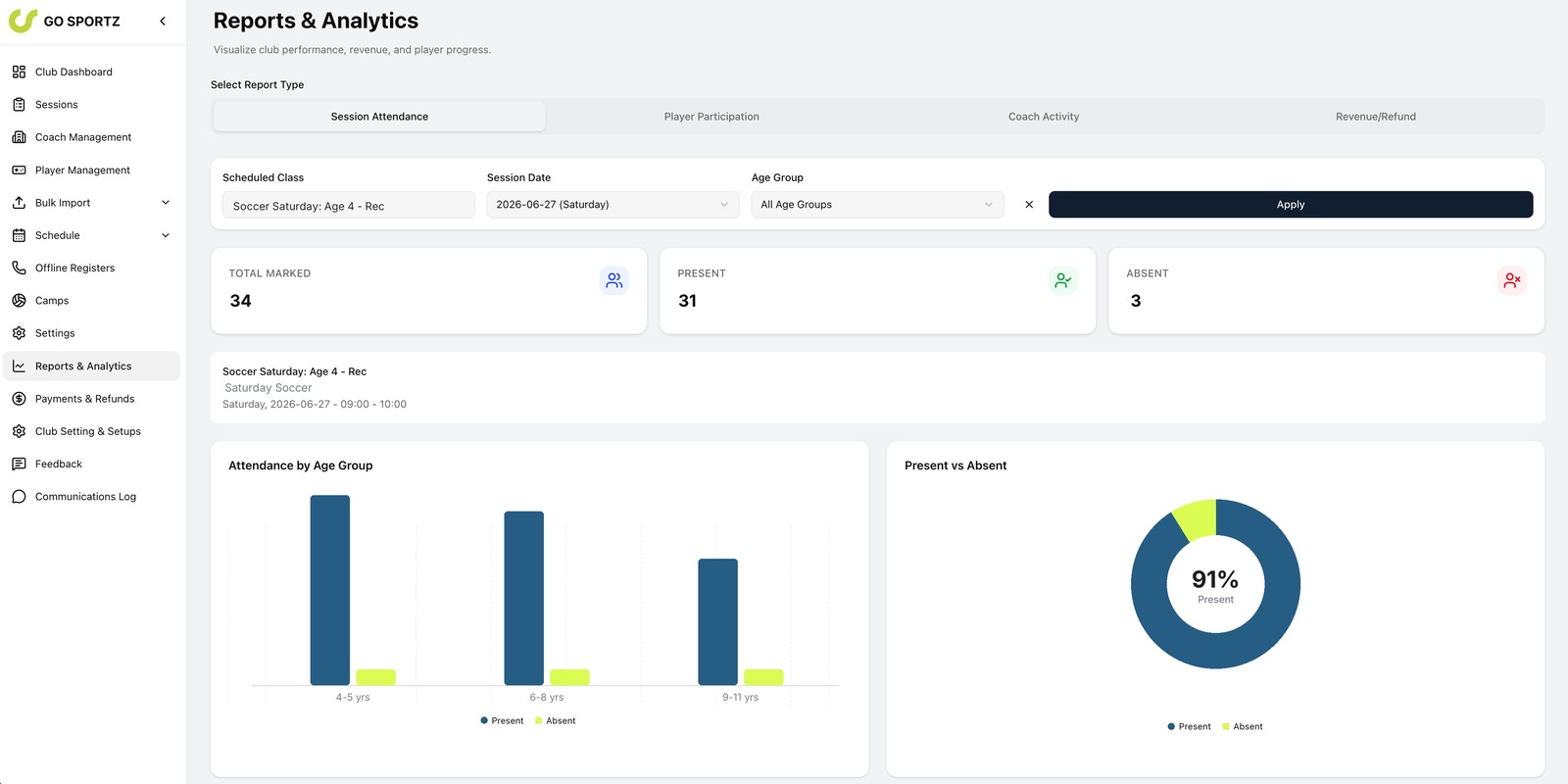The height and width of the screenshot is (784, 1568).
Task: Open Offline Registers page
Action: tap(91, 268)
